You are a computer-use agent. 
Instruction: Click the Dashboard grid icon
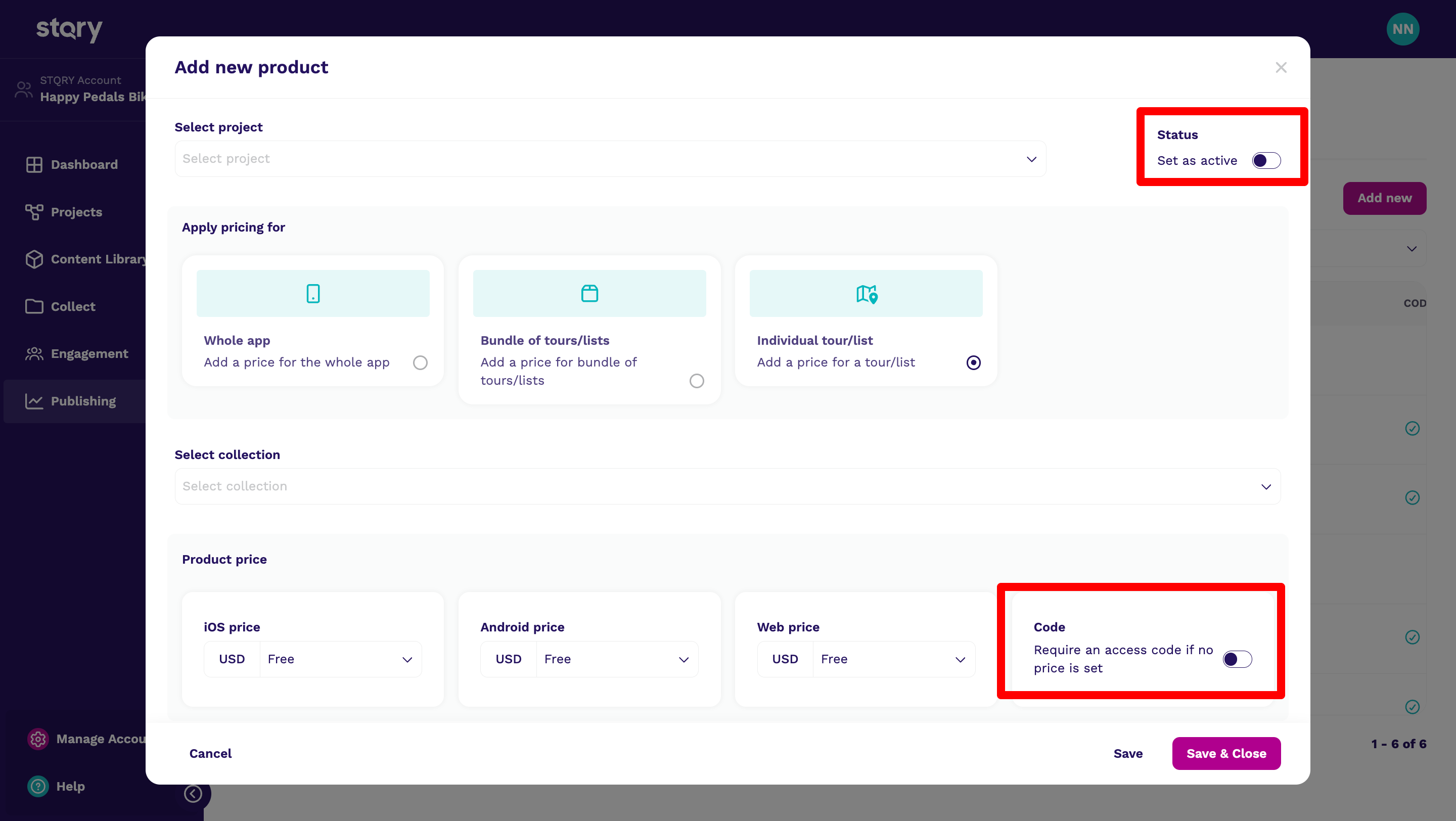coord(34,164)
